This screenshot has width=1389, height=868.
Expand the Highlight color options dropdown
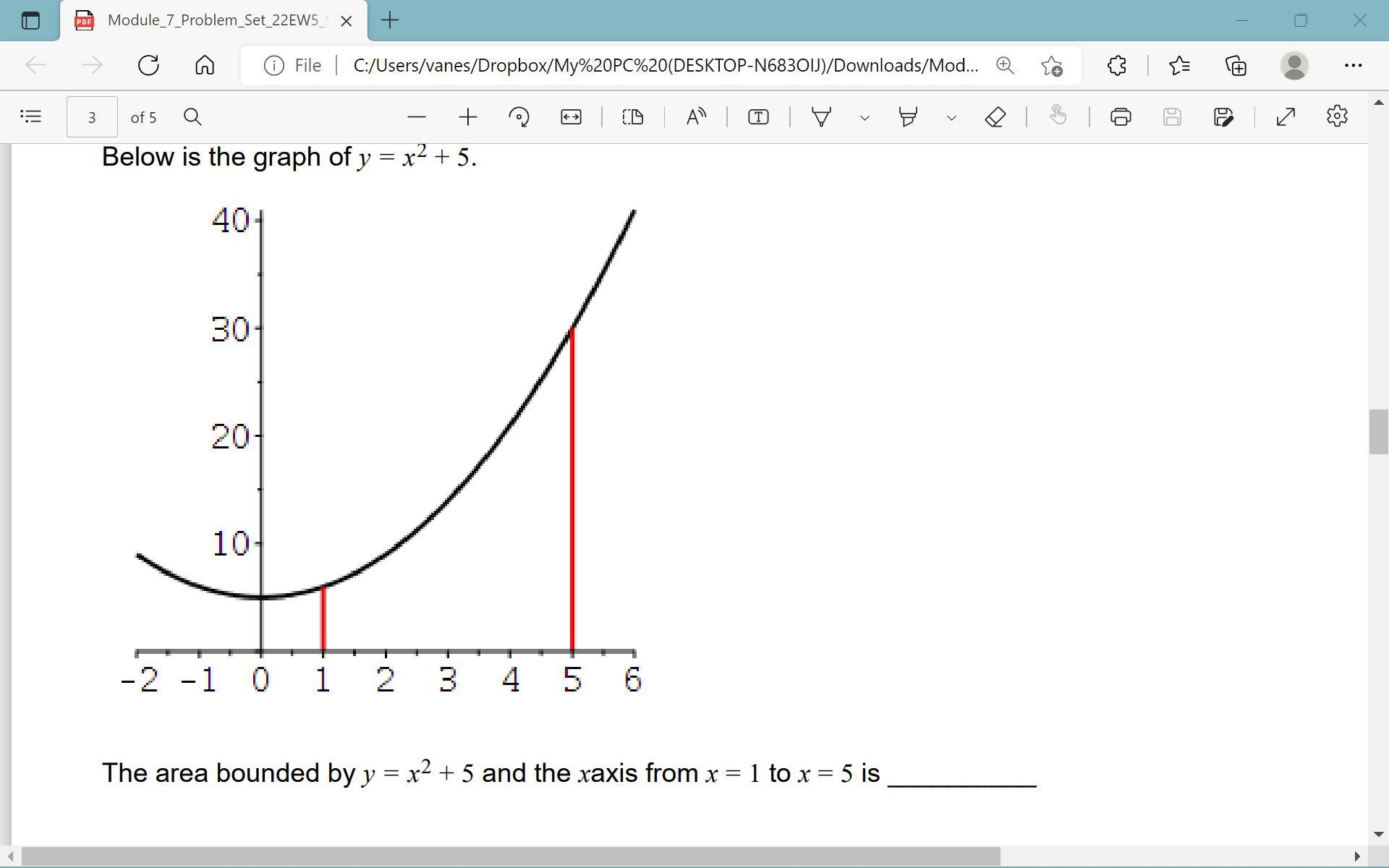coord(951,117)
